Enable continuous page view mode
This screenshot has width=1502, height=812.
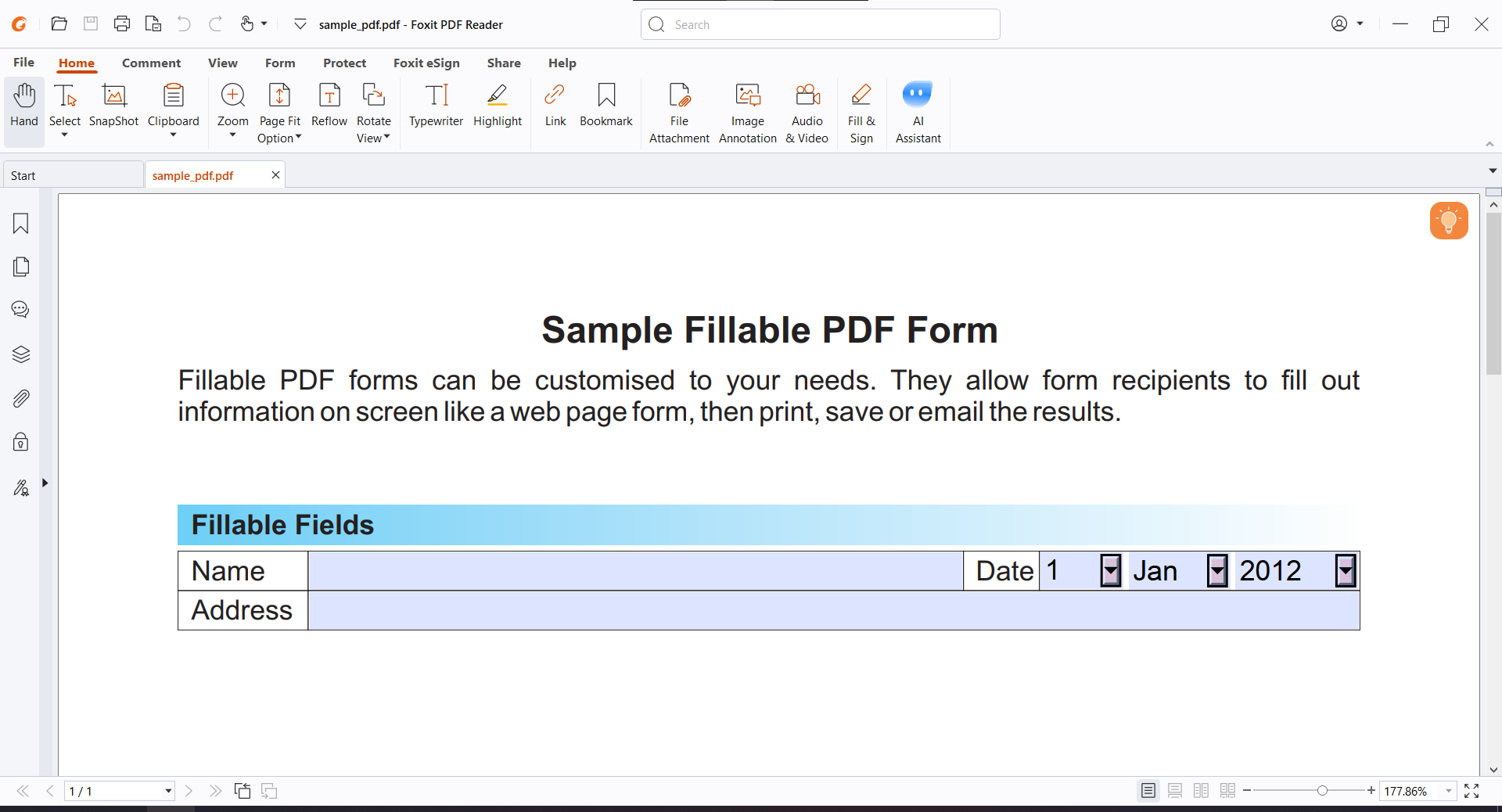[1174, 791]
